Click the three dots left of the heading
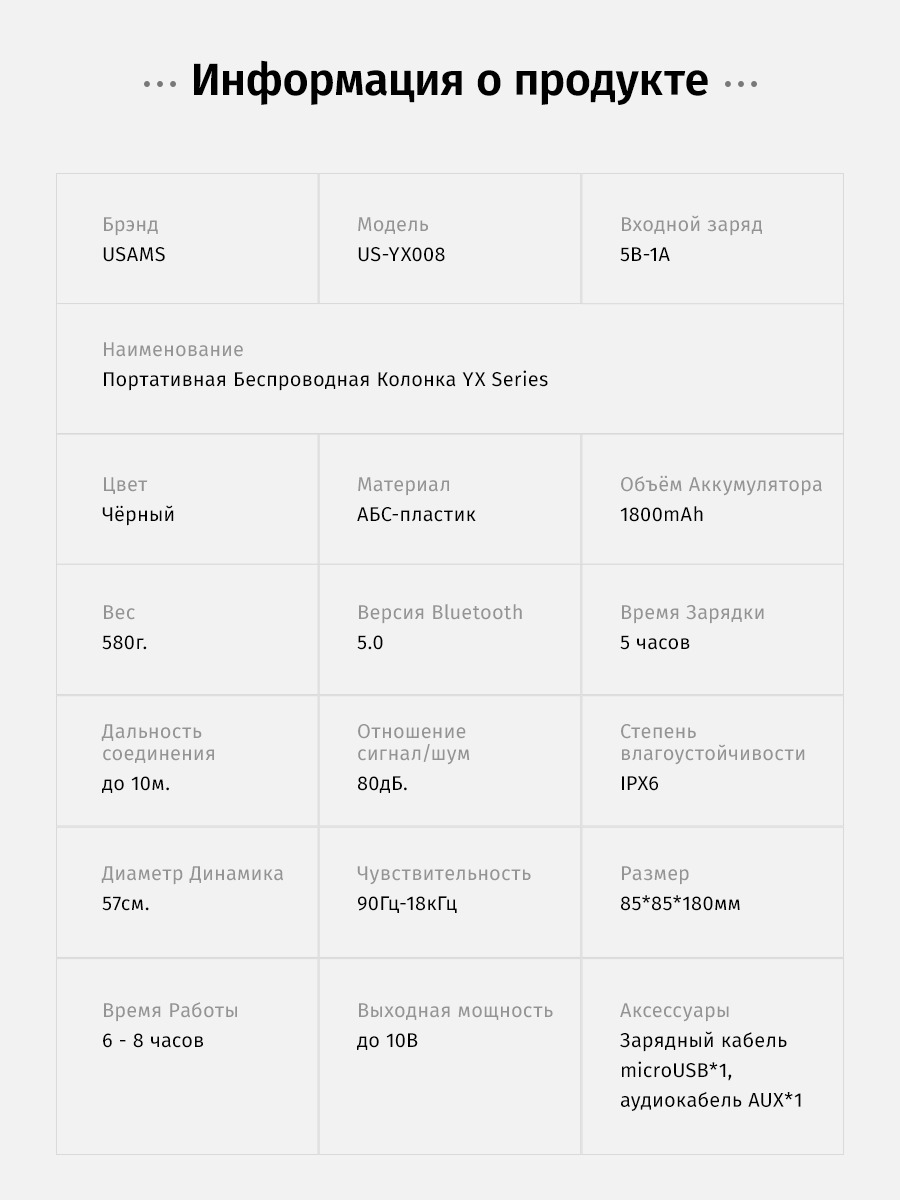 point(160,84)
